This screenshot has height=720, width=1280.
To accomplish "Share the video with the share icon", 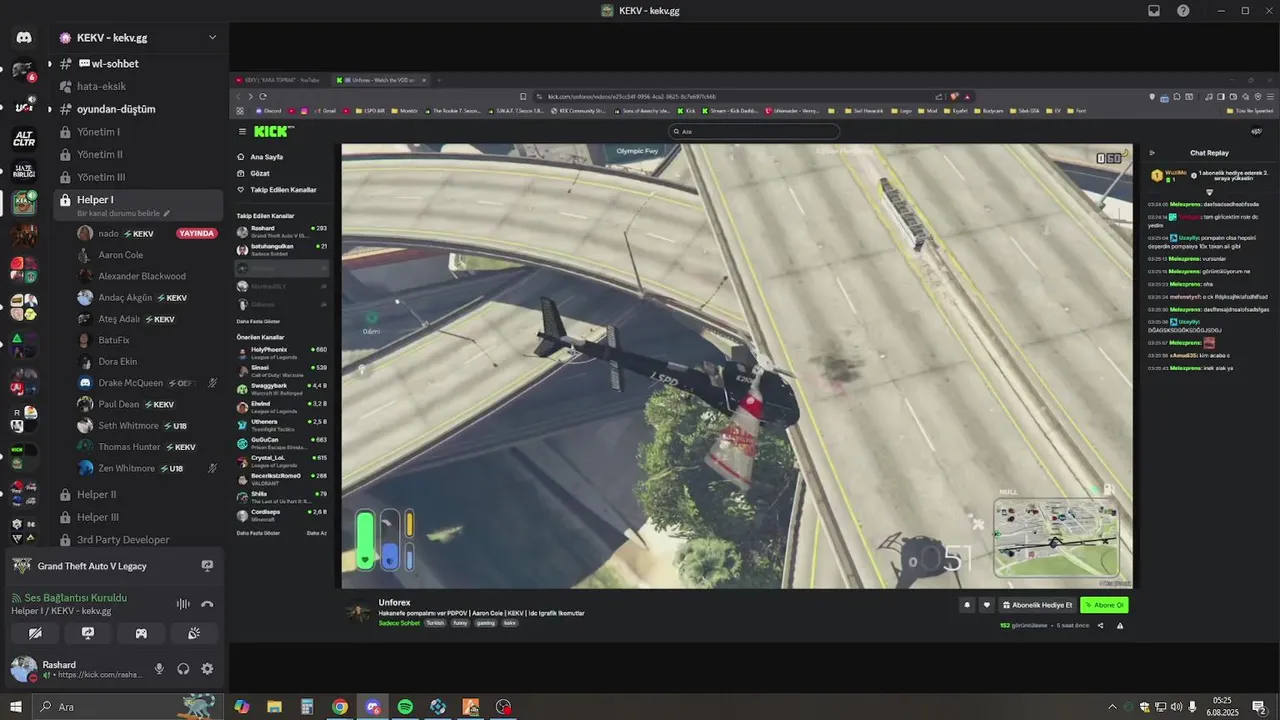I will click(x=1101, y=626).
